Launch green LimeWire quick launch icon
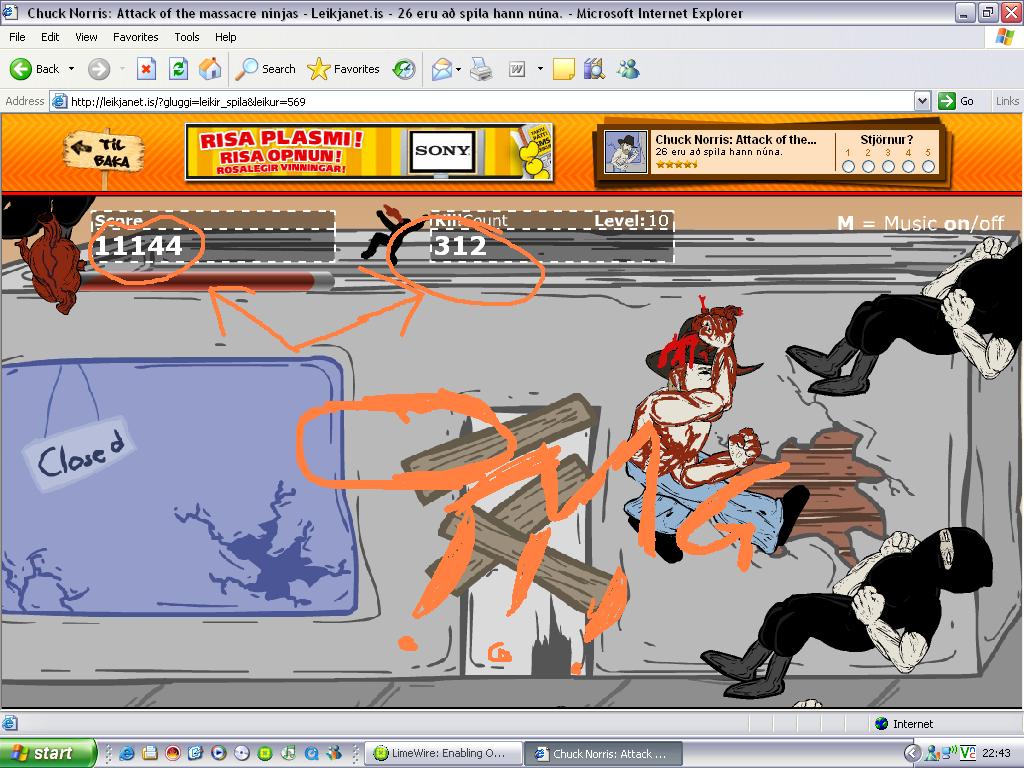This screenshot has height=768, width=1024. [x=264, y=753]
